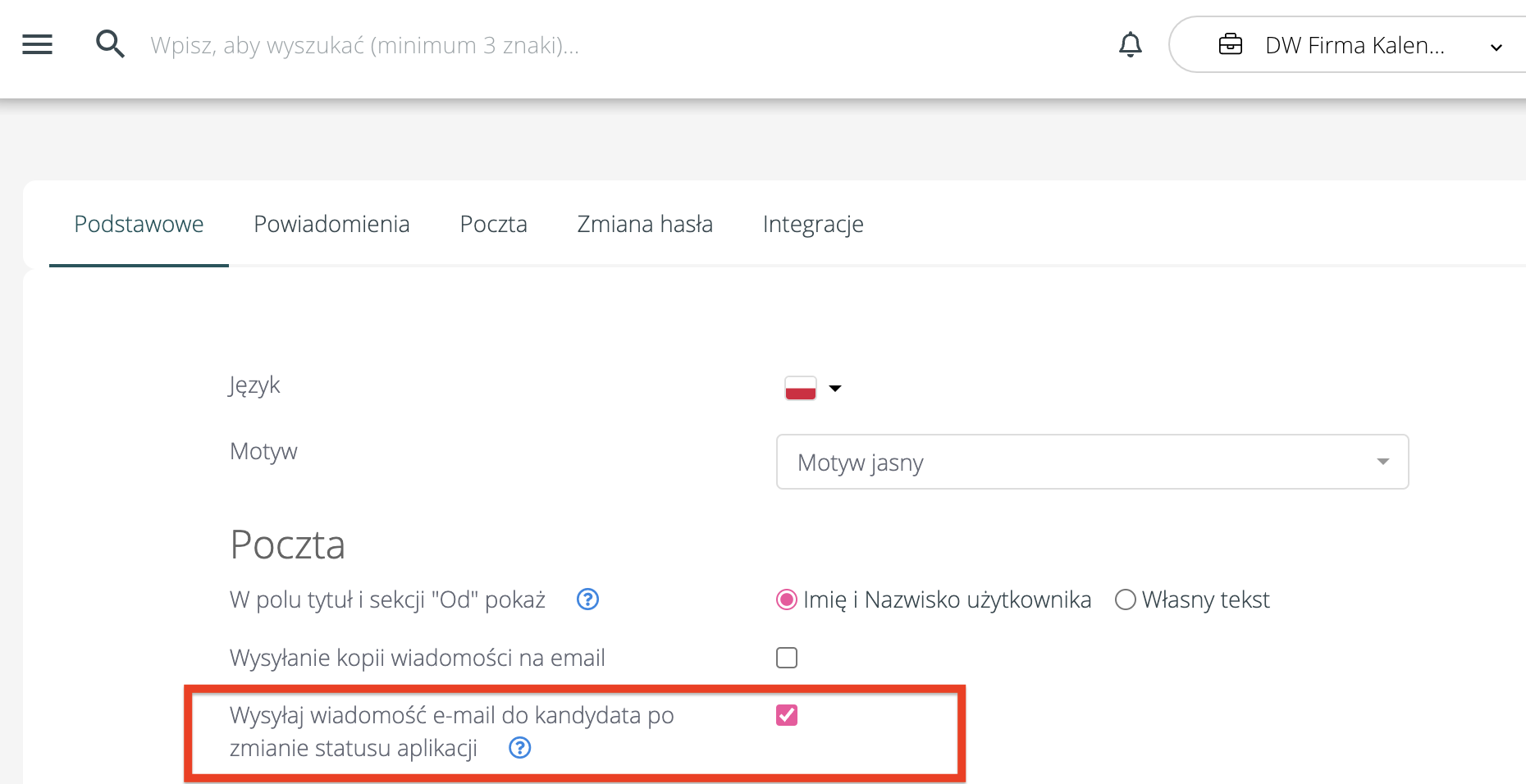Expand the language selector arrow
The height and width of the screenshot is (784, 1526).
click(835, 388)
